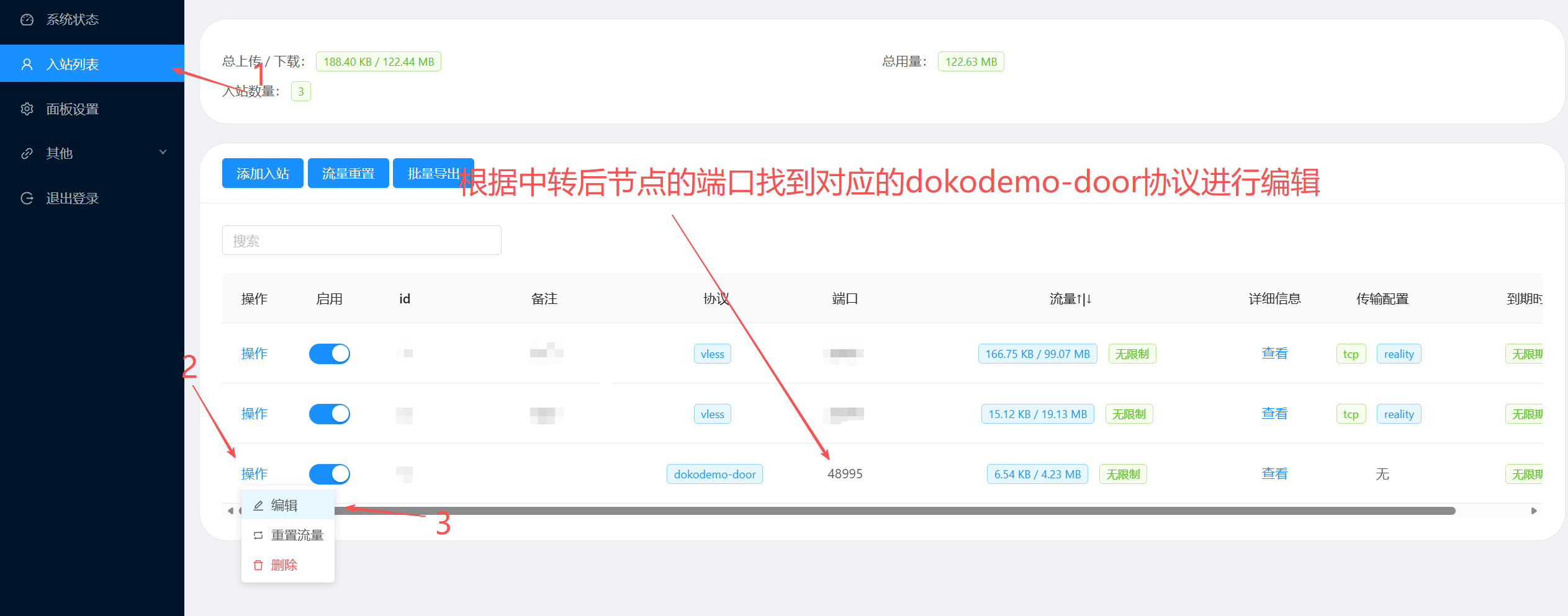Click the 协议 column header
The image size is (1568, 616).
click(716, 299)
